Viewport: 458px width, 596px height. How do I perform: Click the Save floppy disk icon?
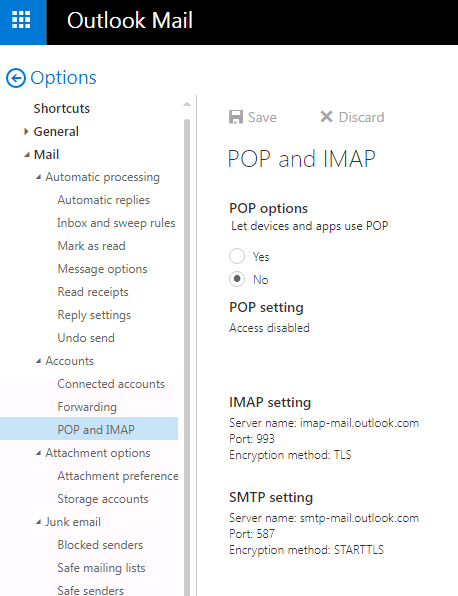pos(236,117)
